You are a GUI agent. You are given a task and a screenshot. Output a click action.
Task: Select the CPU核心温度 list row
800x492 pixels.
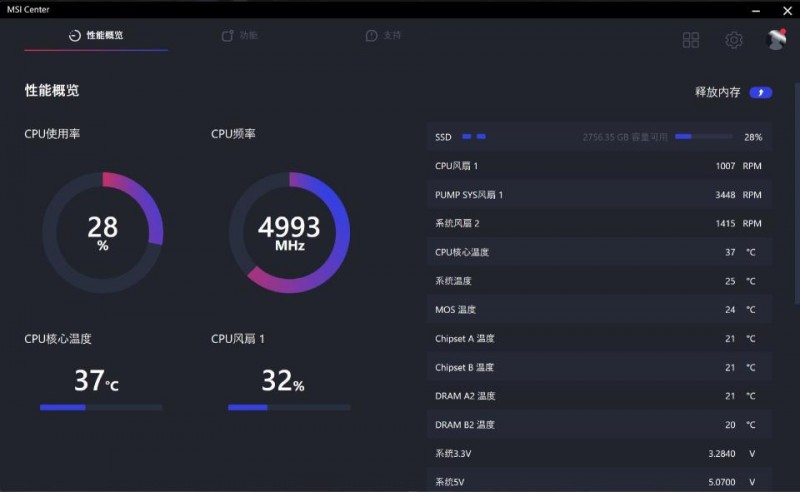coord(599,252)
